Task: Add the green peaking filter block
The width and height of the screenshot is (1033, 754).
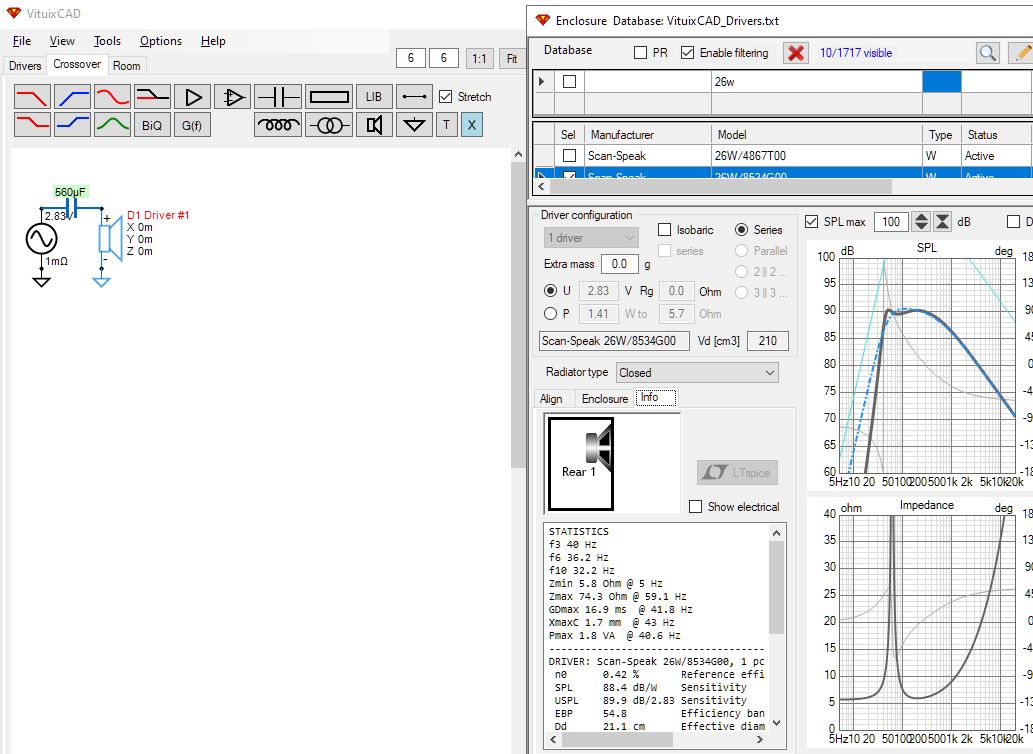Action: 112,124
